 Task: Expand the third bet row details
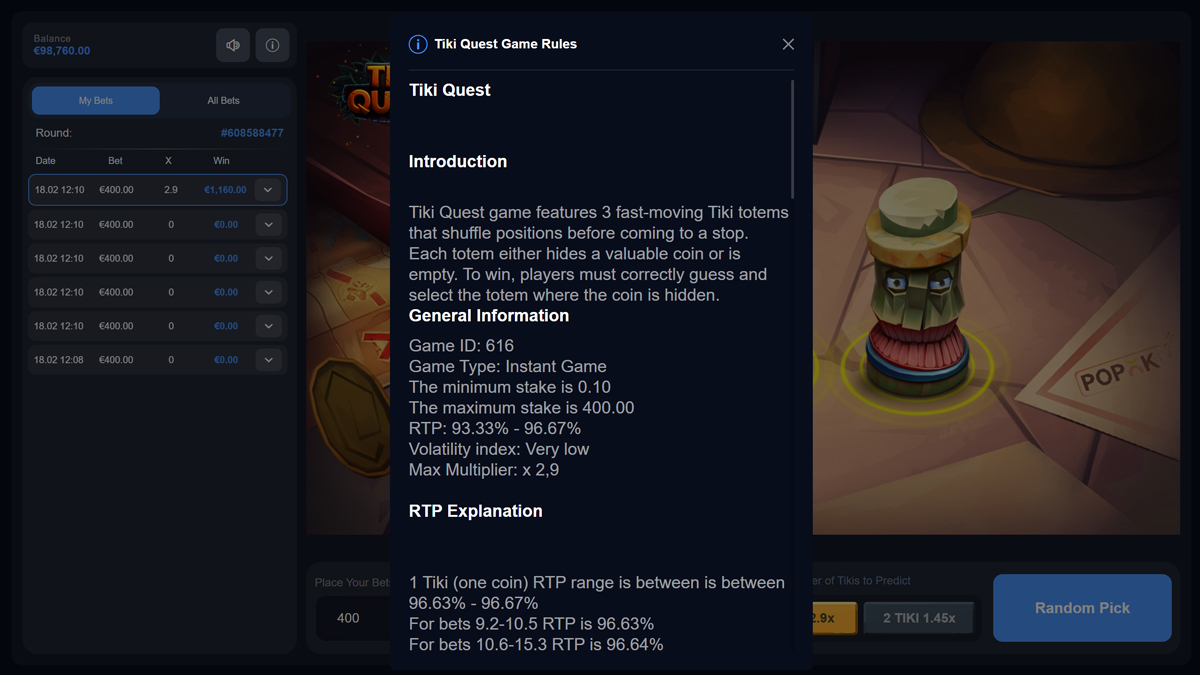click(268, 258)
